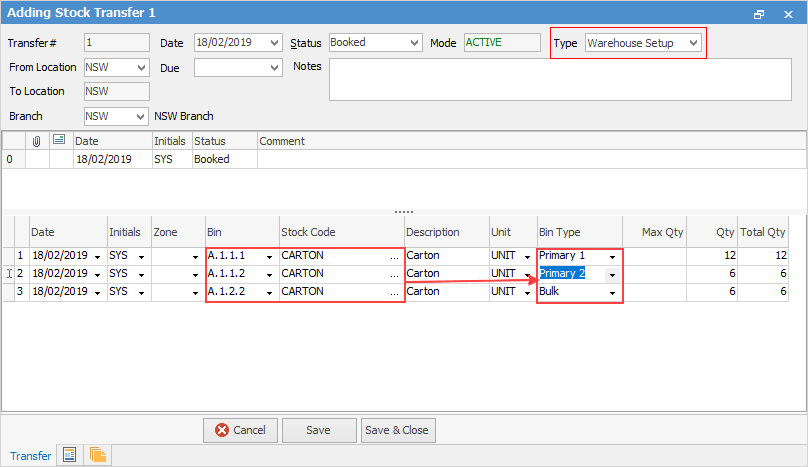The image size is (808, 467).
Task: Click the Save button
Action: coord(318,430)
